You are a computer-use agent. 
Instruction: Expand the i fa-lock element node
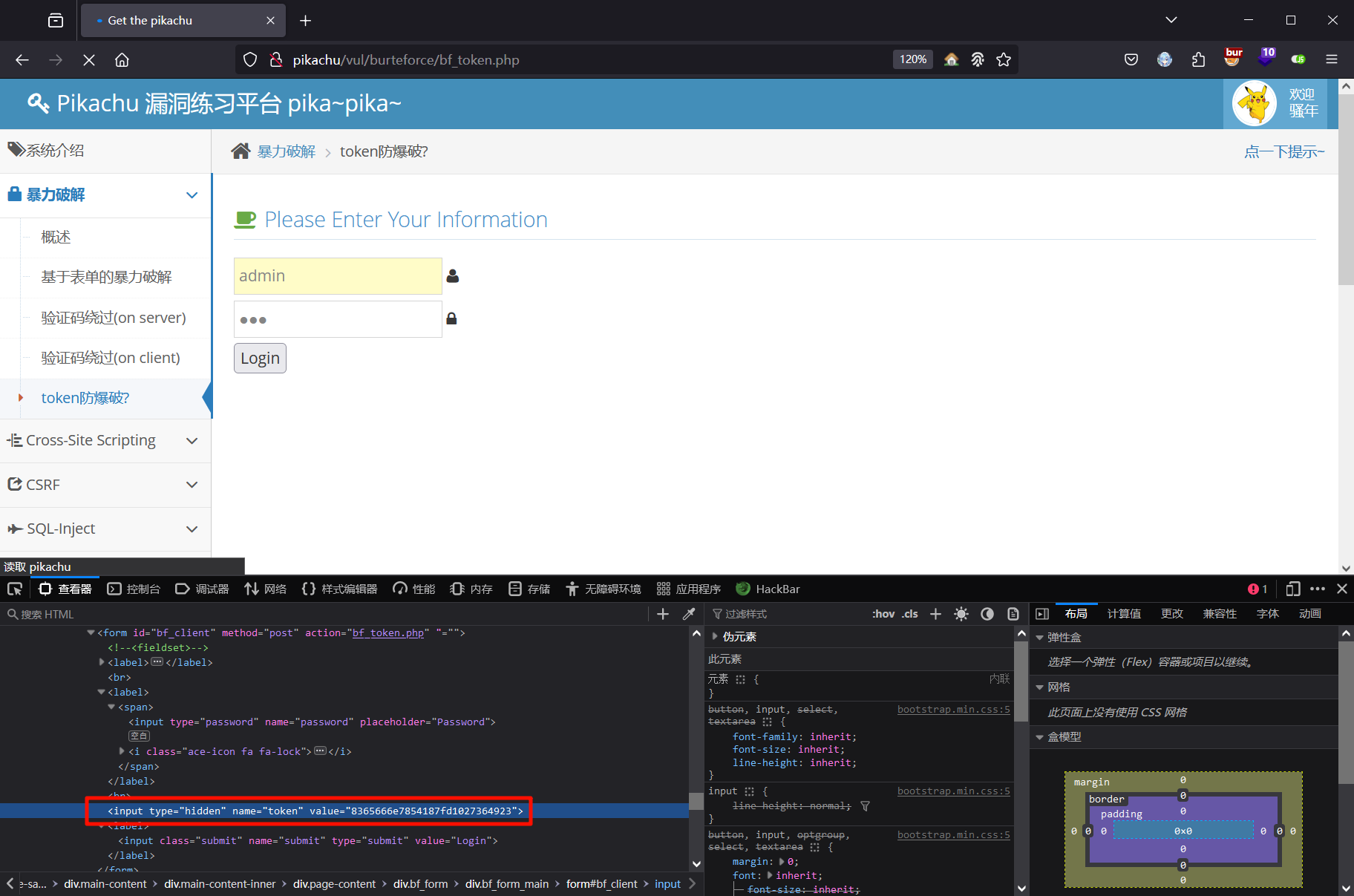pos(122,751)
